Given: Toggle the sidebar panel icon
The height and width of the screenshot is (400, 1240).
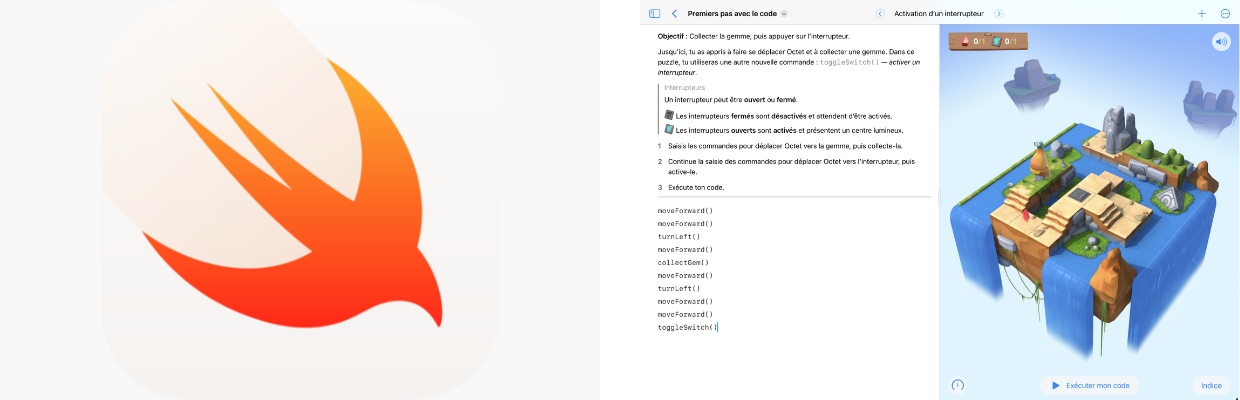Looking at the screenshot, I should tap(654, 14).
